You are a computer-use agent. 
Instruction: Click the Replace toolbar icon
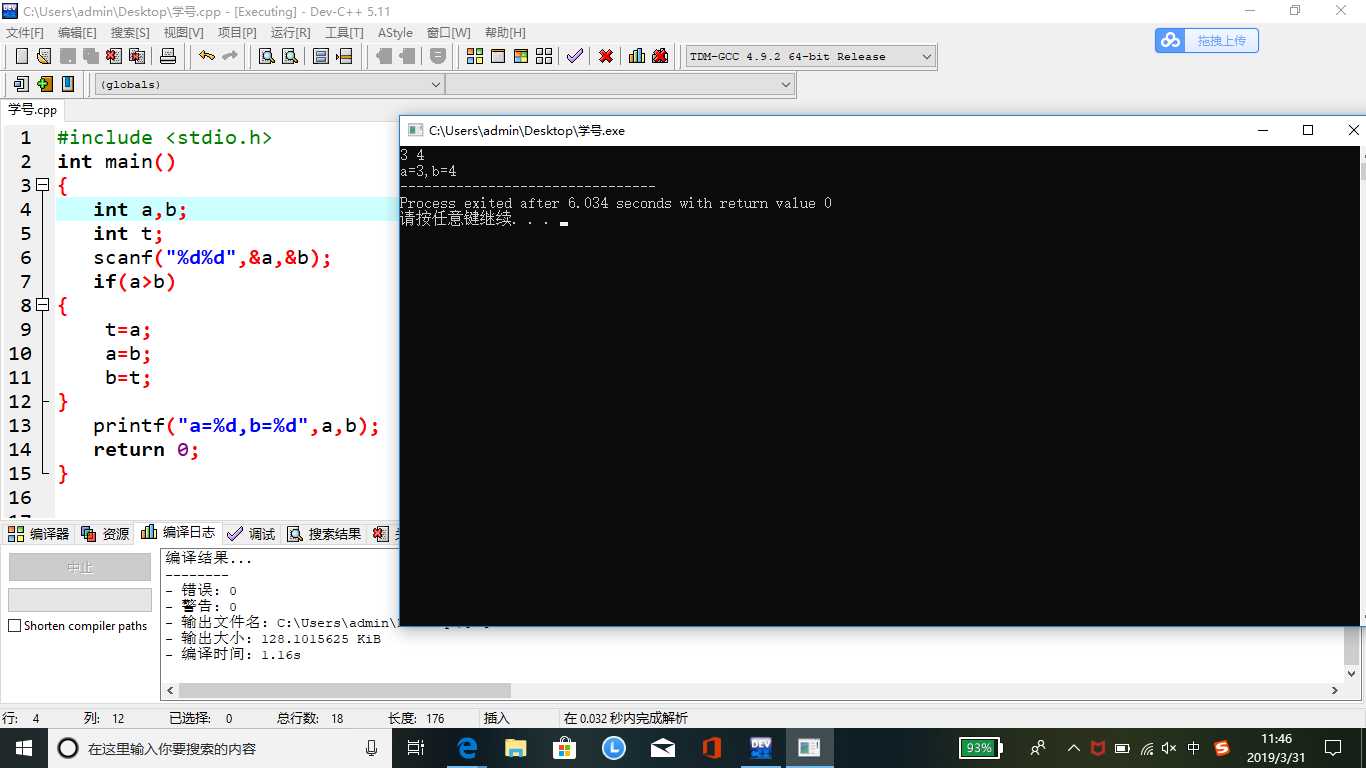click(x=290, y=56)
